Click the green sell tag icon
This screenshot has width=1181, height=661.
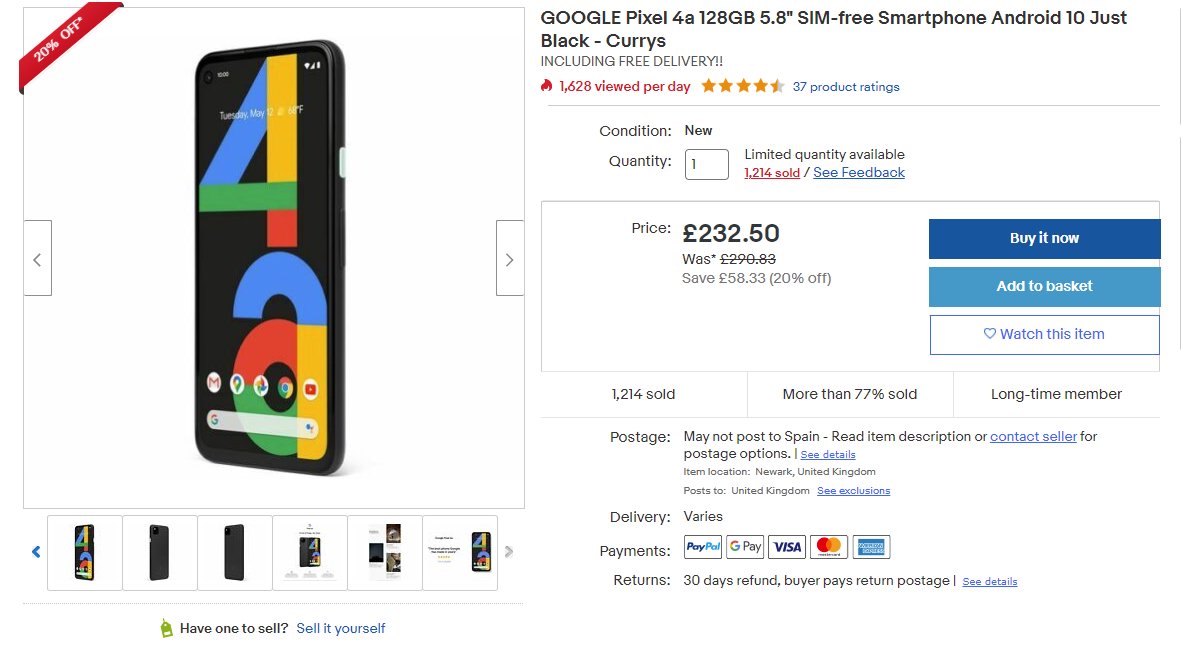[166, 628]
